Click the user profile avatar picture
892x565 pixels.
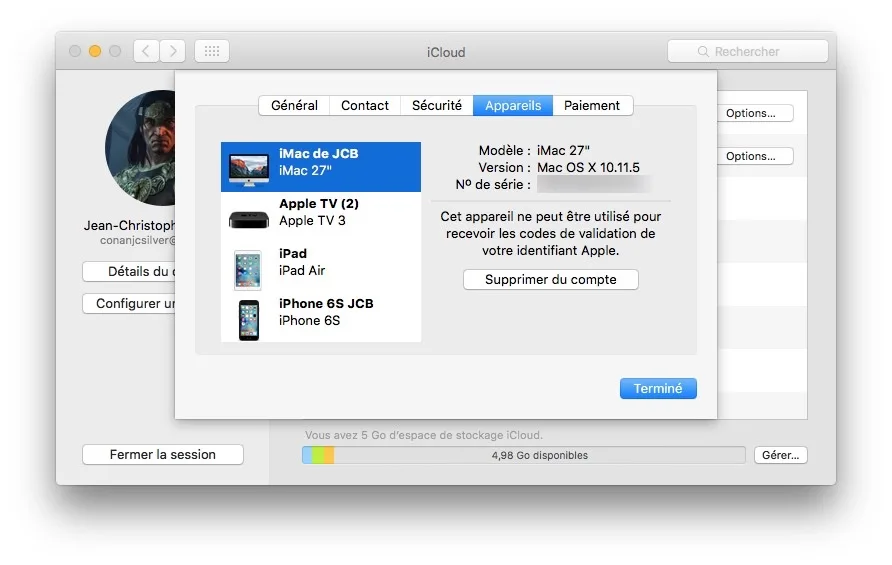click(x=141, y=147)
